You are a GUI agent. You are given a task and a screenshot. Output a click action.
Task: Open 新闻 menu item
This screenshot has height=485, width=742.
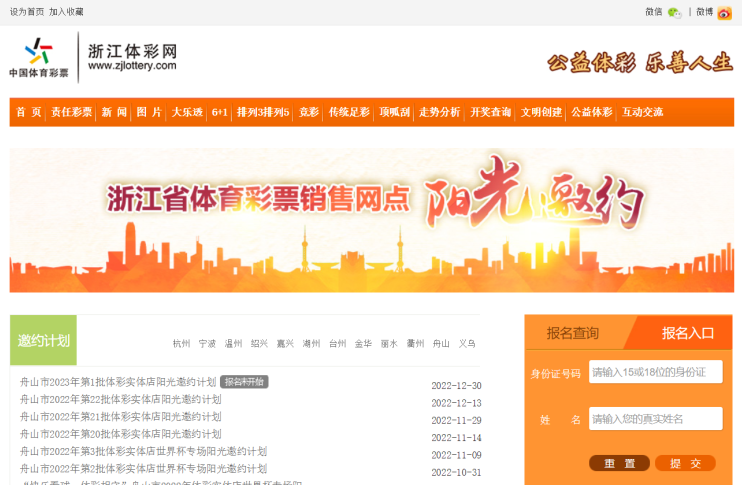click(x=114, y=112)
